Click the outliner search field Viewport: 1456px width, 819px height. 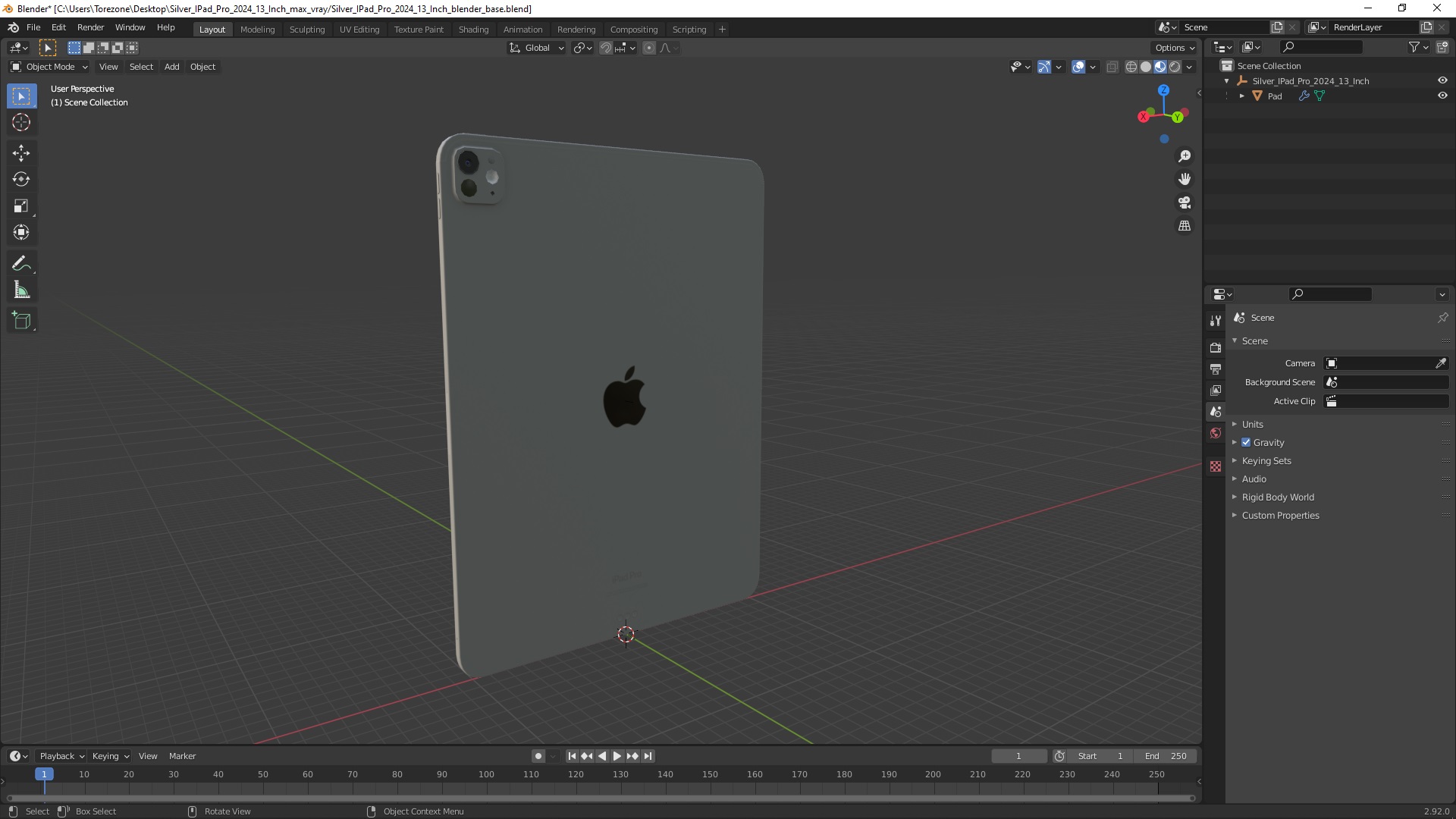(x=1320, y=47)
